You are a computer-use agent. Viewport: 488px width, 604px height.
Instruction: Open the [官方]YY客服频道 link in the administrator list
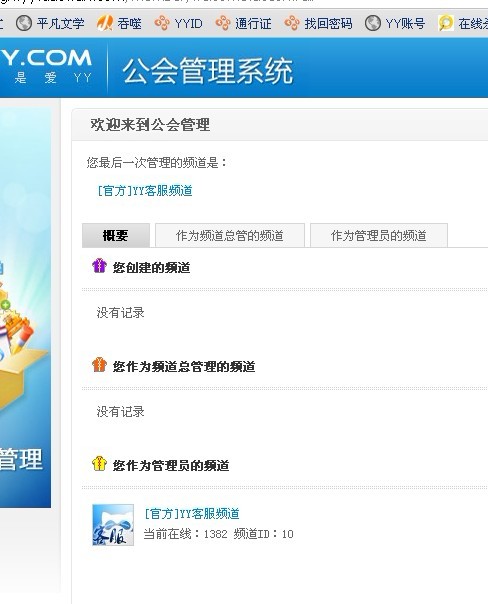click(x=192, y=513)
